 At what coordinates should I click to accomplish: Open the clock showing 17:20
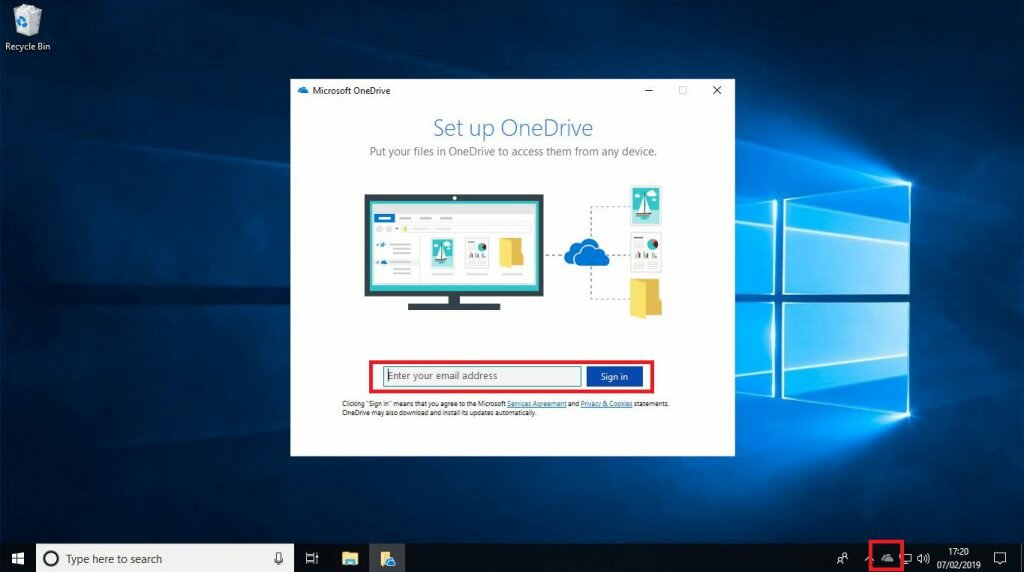958,558
